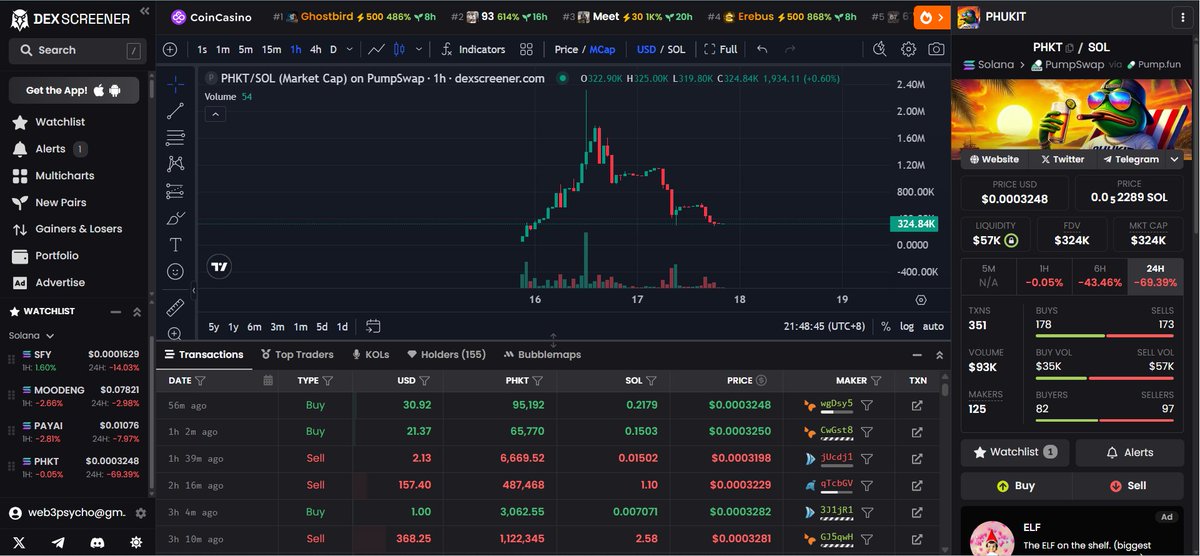Open transaction link for wgDsy5 row
This screenshot has width=1200, height=556.
point(917,405)
